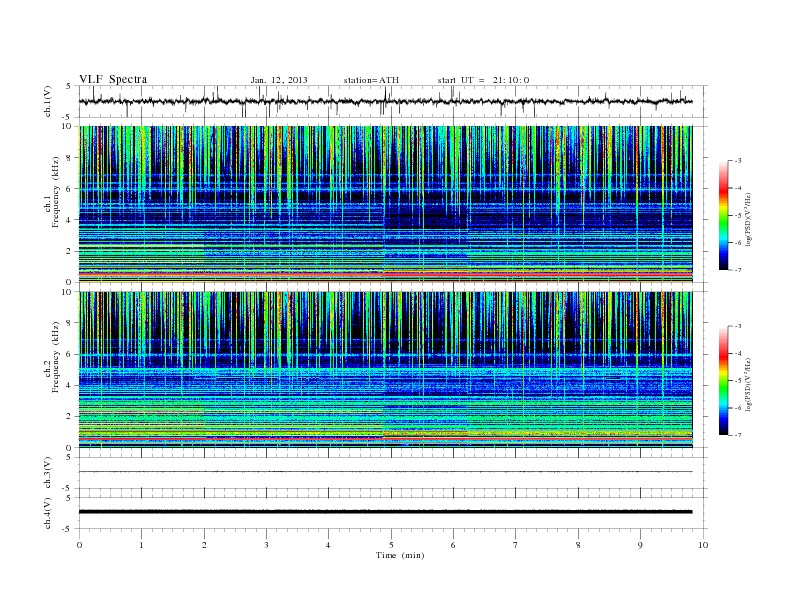Click the "VLF Spectra" plot title
Viewport: 792px width, 612px height.
113,79
